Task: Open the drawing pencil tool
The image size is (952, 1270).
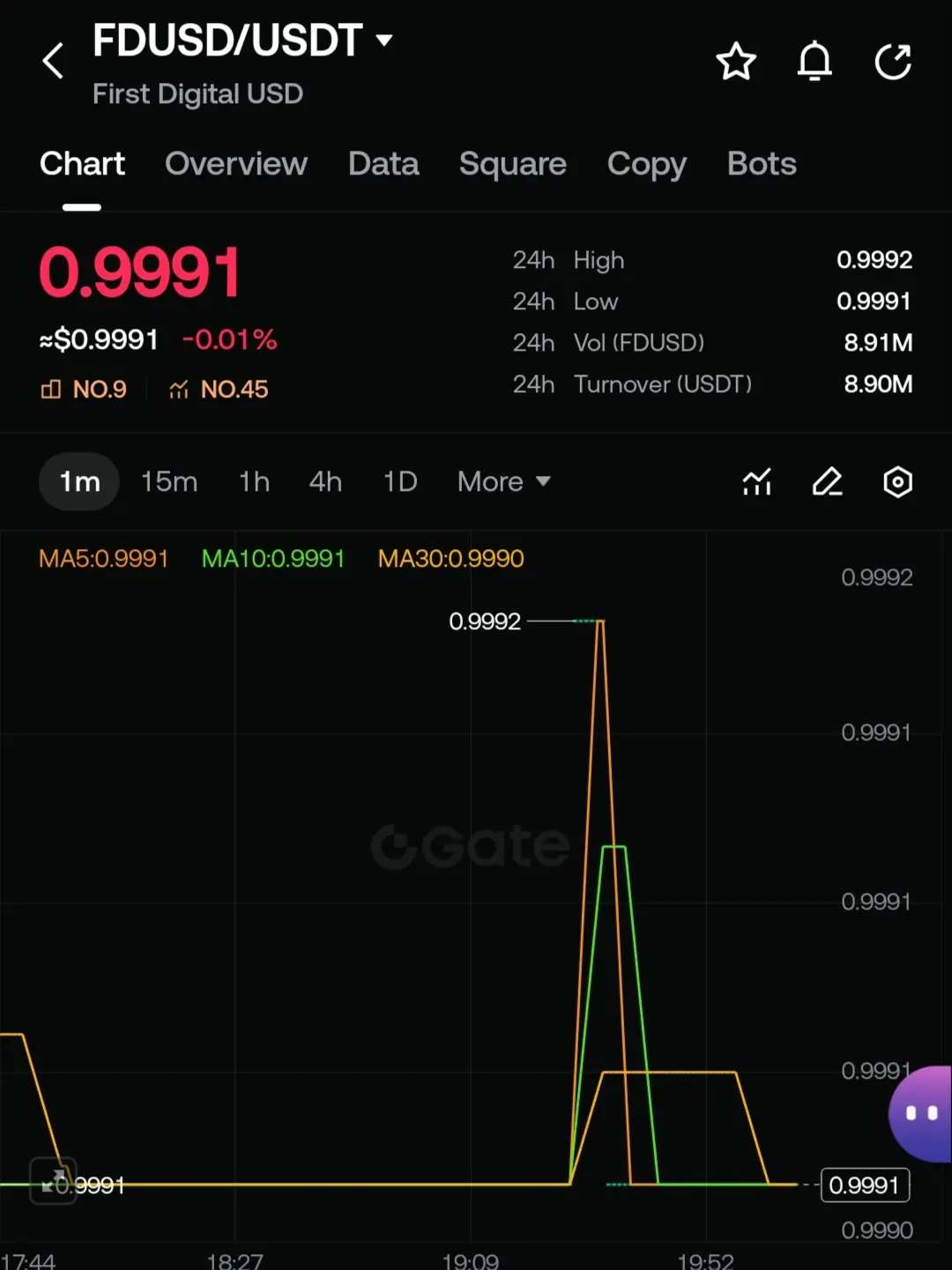Action: pyautogui.click(x=827, y=482)
